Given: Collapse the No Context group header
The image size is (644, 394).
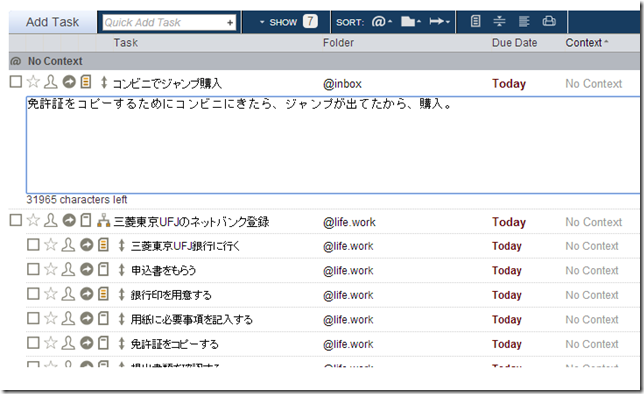Looking at the screenshot, I should point(324,61).
